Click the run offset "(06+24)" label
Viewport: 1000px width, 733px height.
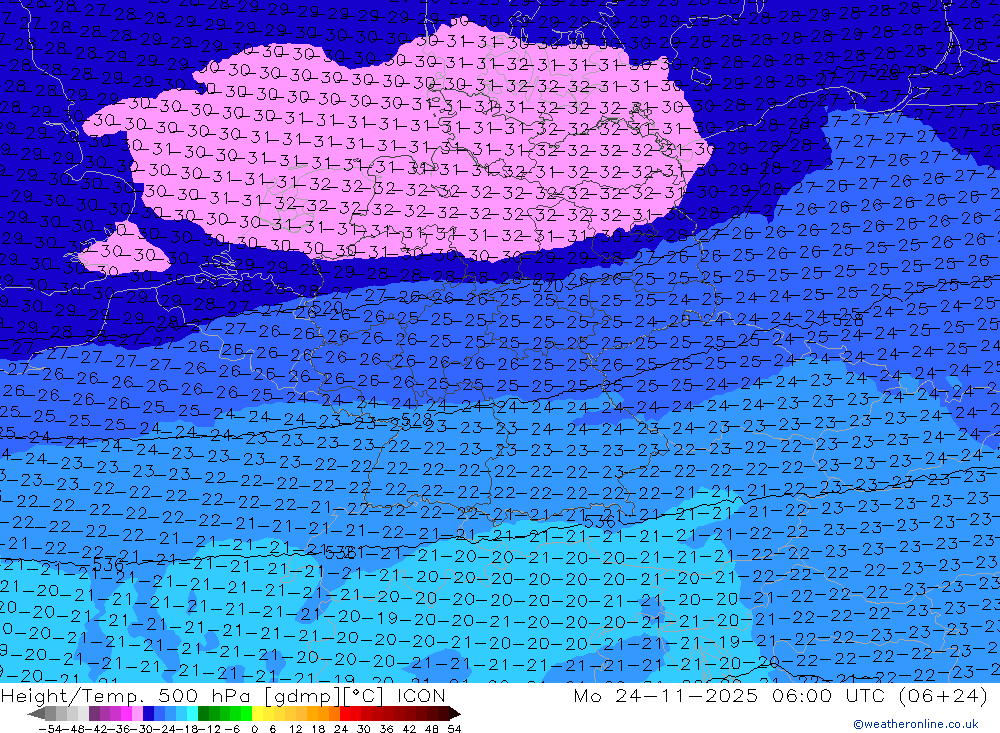tap(943, 695)
